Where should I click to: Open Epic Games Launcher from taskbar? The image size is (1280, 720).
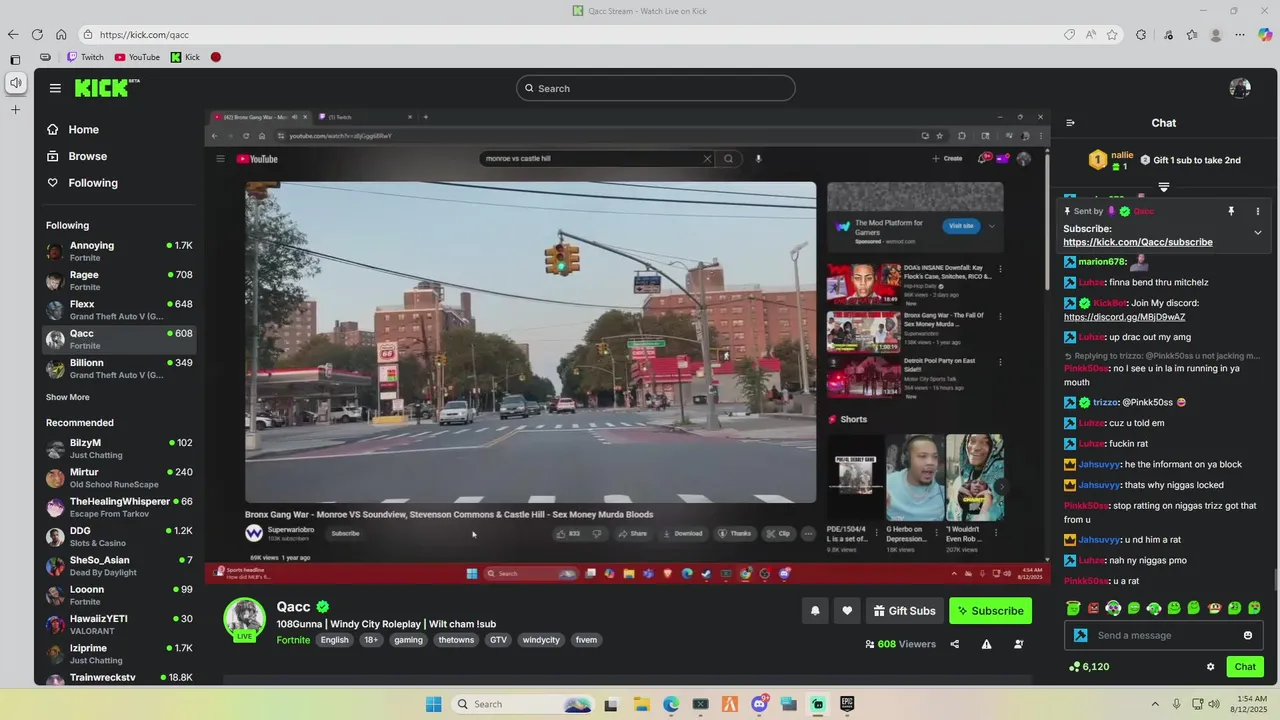pos(847,704)
